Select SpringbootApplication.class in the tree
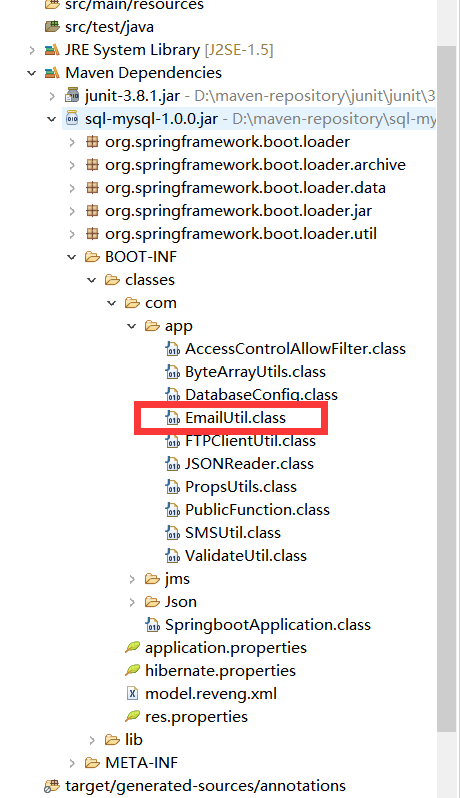 coord(258,624)
